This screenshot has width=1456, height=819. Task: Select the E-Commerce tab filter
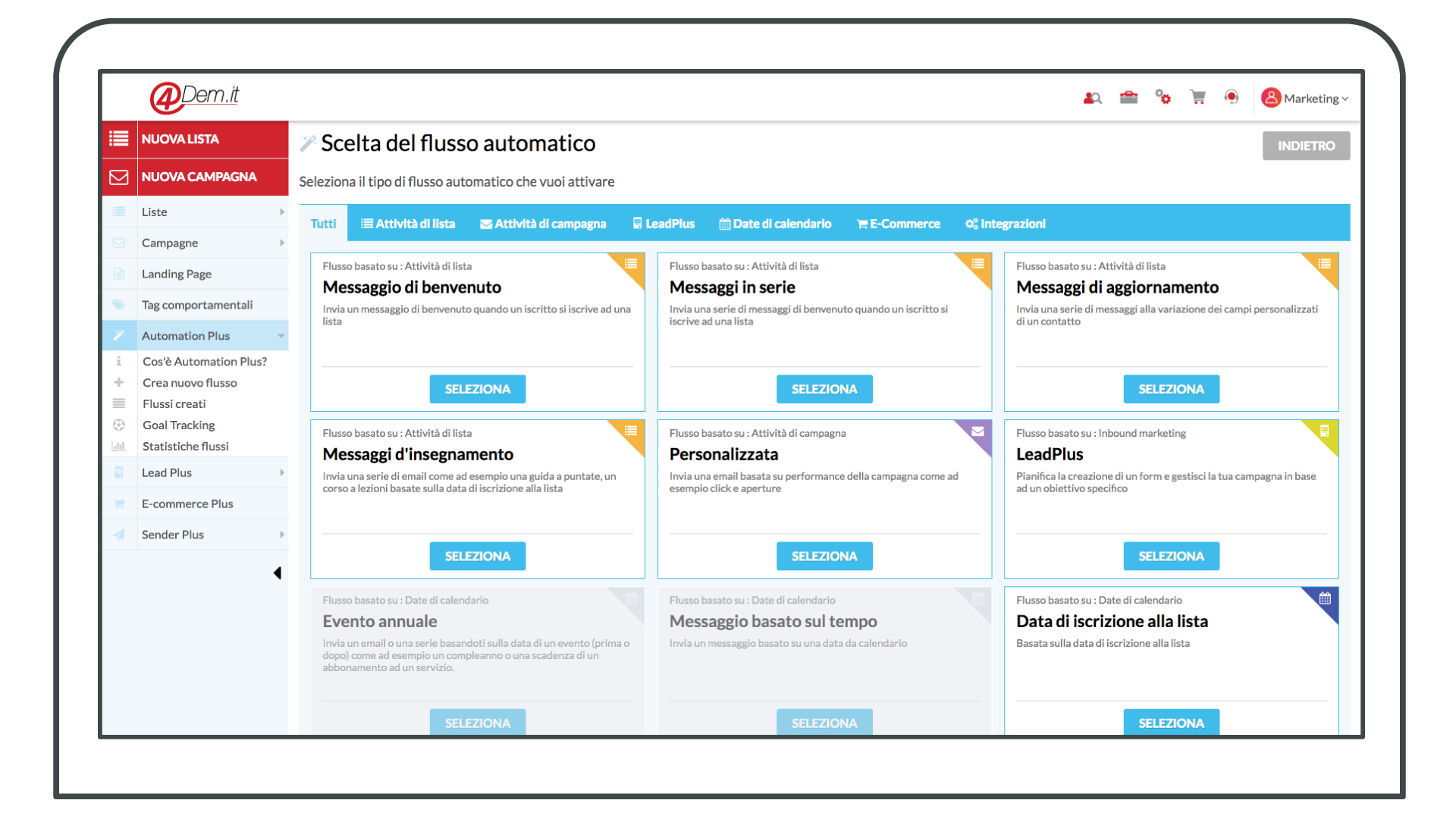point(899,224)
